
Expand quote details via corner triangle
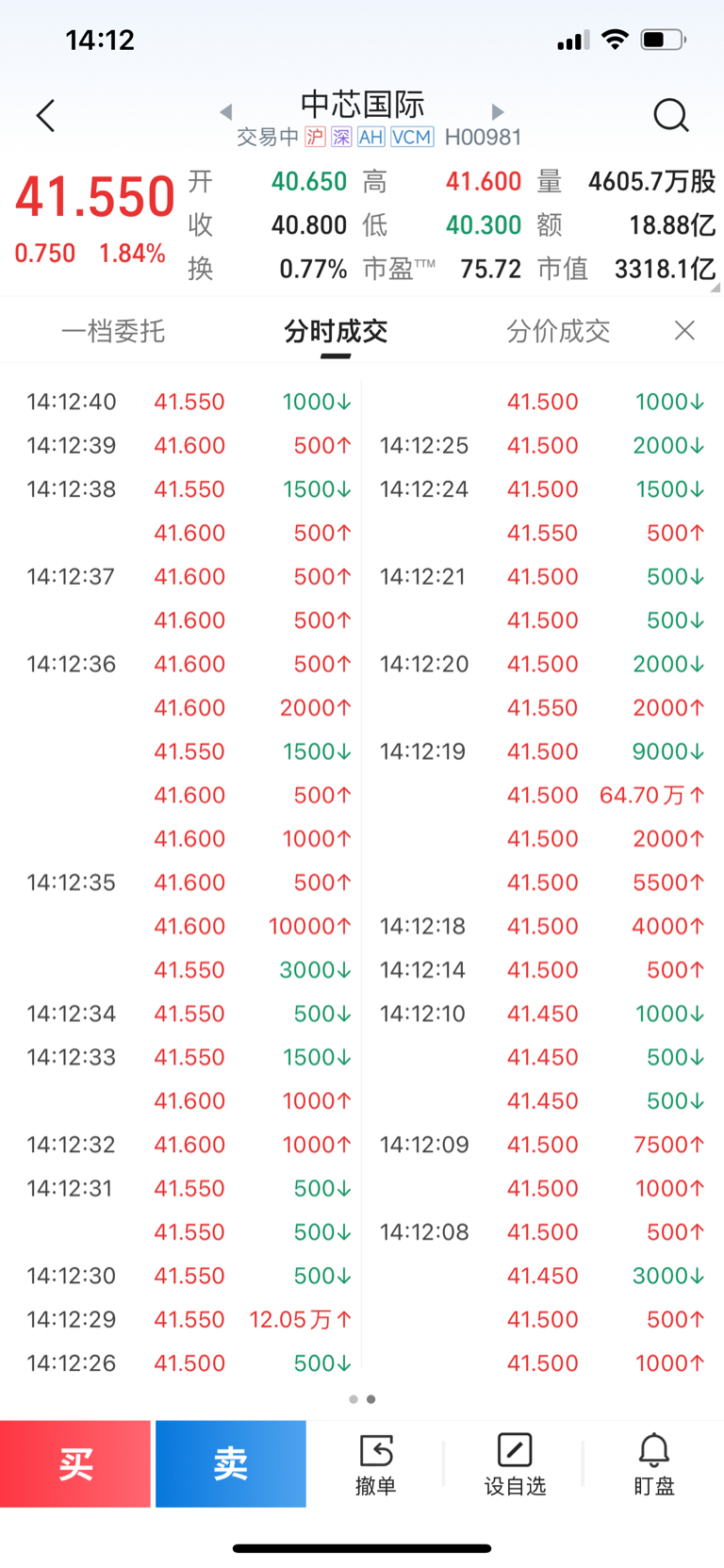716,288
